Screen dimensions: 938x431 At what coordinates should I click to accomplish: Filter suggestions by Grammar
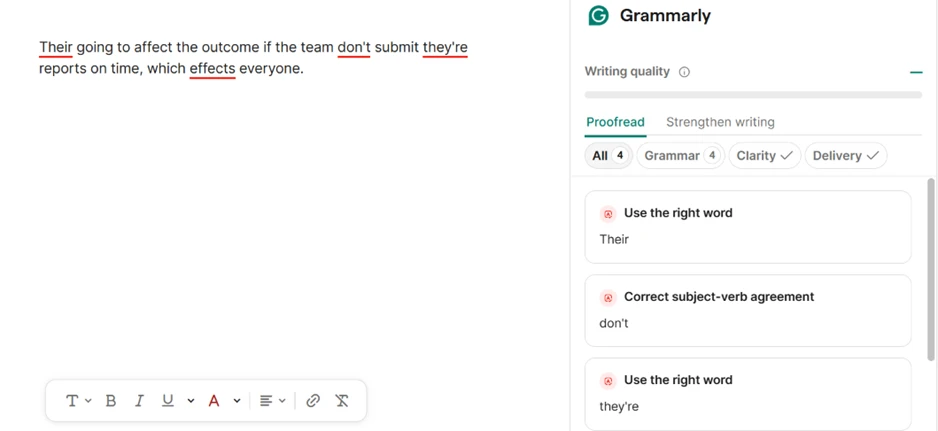[x=681, y=156]
